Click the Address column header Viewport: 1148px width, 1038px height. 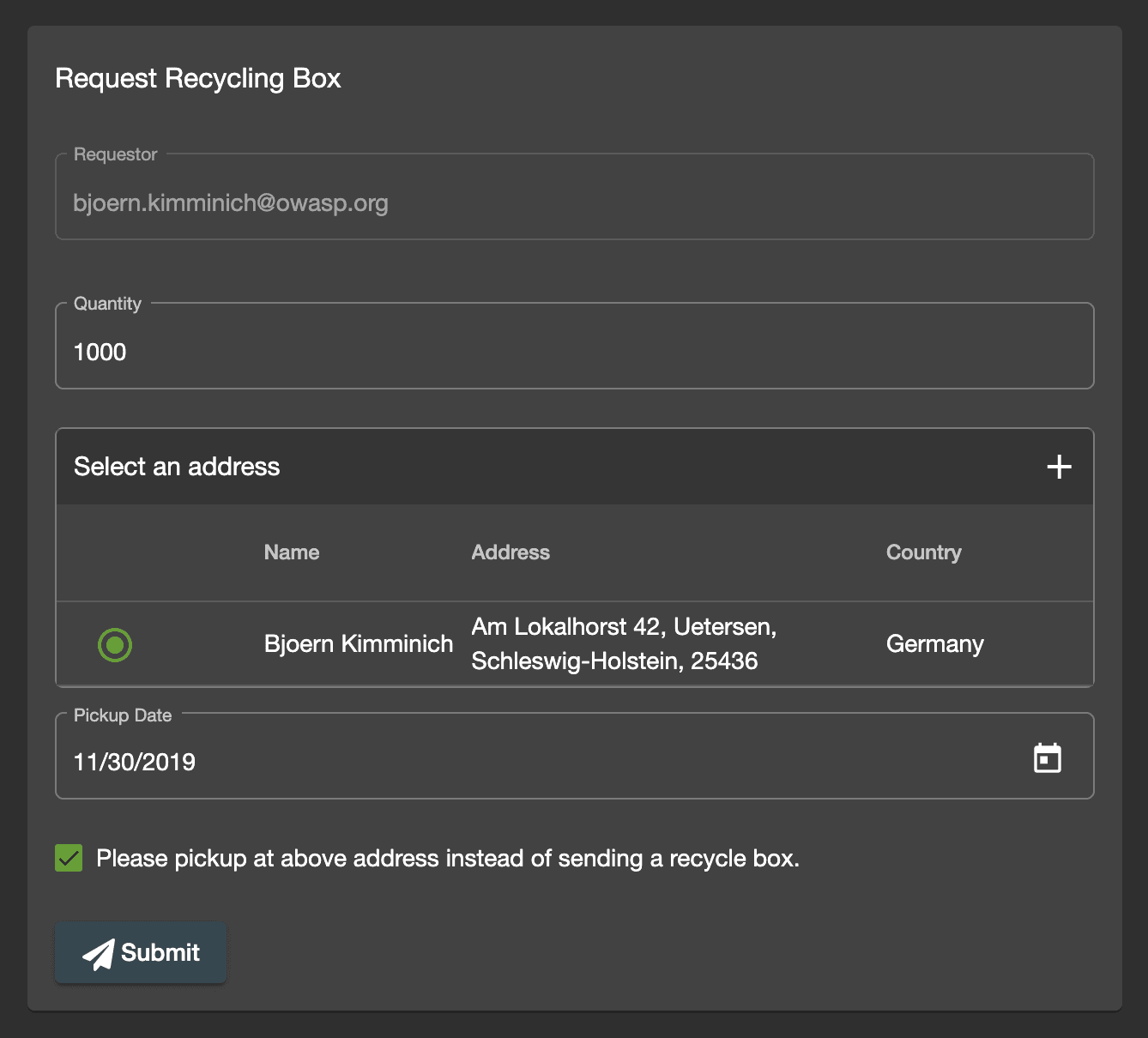pyautogui.click(x=511, y=552)
